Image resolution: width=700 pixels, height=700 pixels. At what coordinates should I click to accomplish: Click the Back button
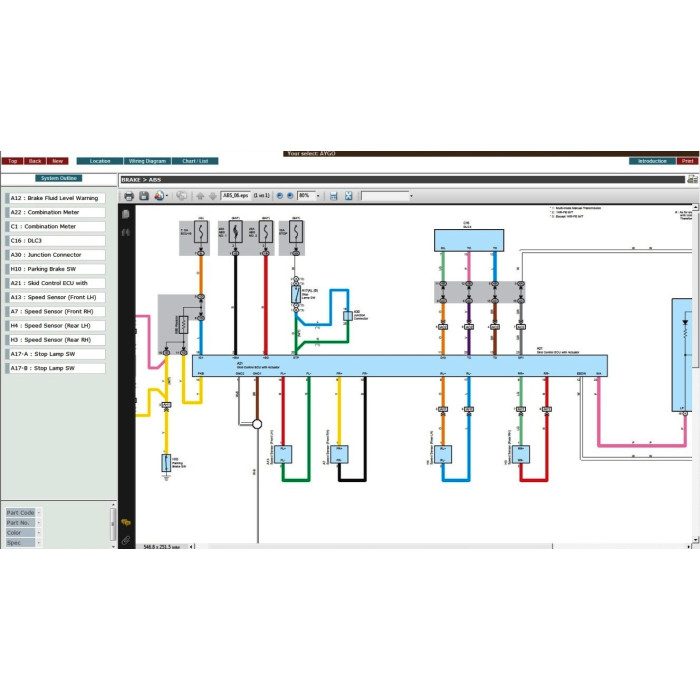click(x=35, y=161)
